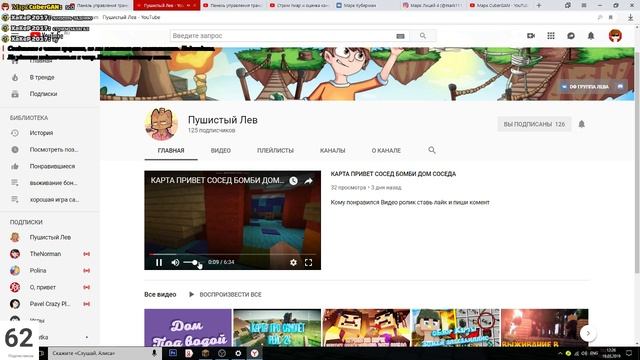
Task: Click the next arrow on video carousel
Action: point(588,333)
